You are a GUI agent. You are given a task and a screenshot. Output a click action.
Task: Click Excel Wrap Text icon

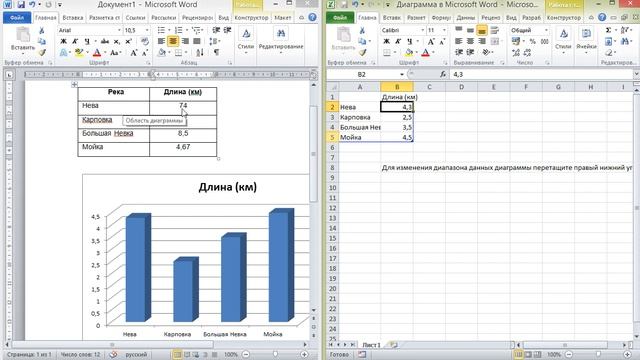coord(494,30)
